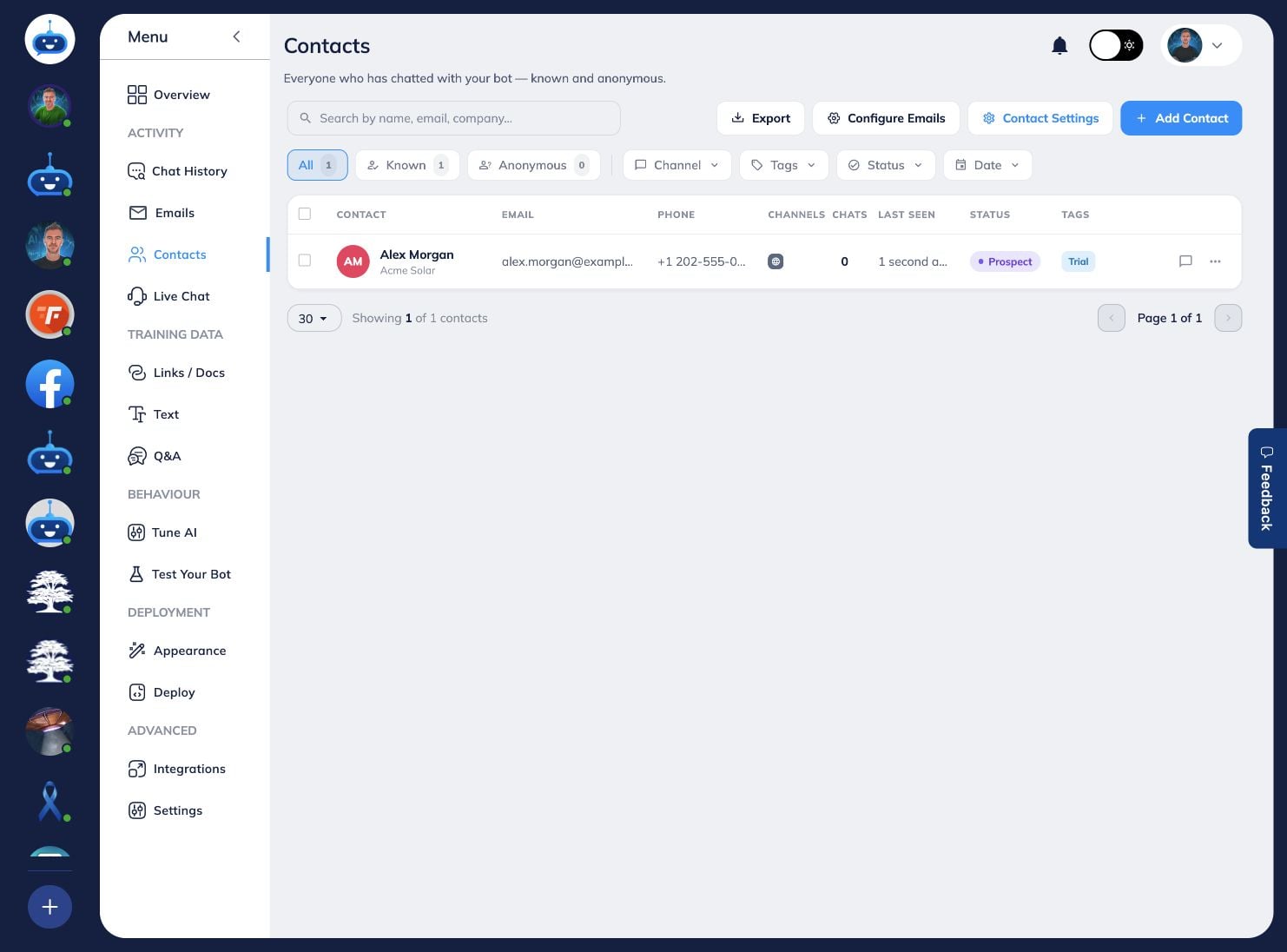Check the select-all contacts checkbox
The height and width of the screenshot is (952, 1287).
click(305, 214)
